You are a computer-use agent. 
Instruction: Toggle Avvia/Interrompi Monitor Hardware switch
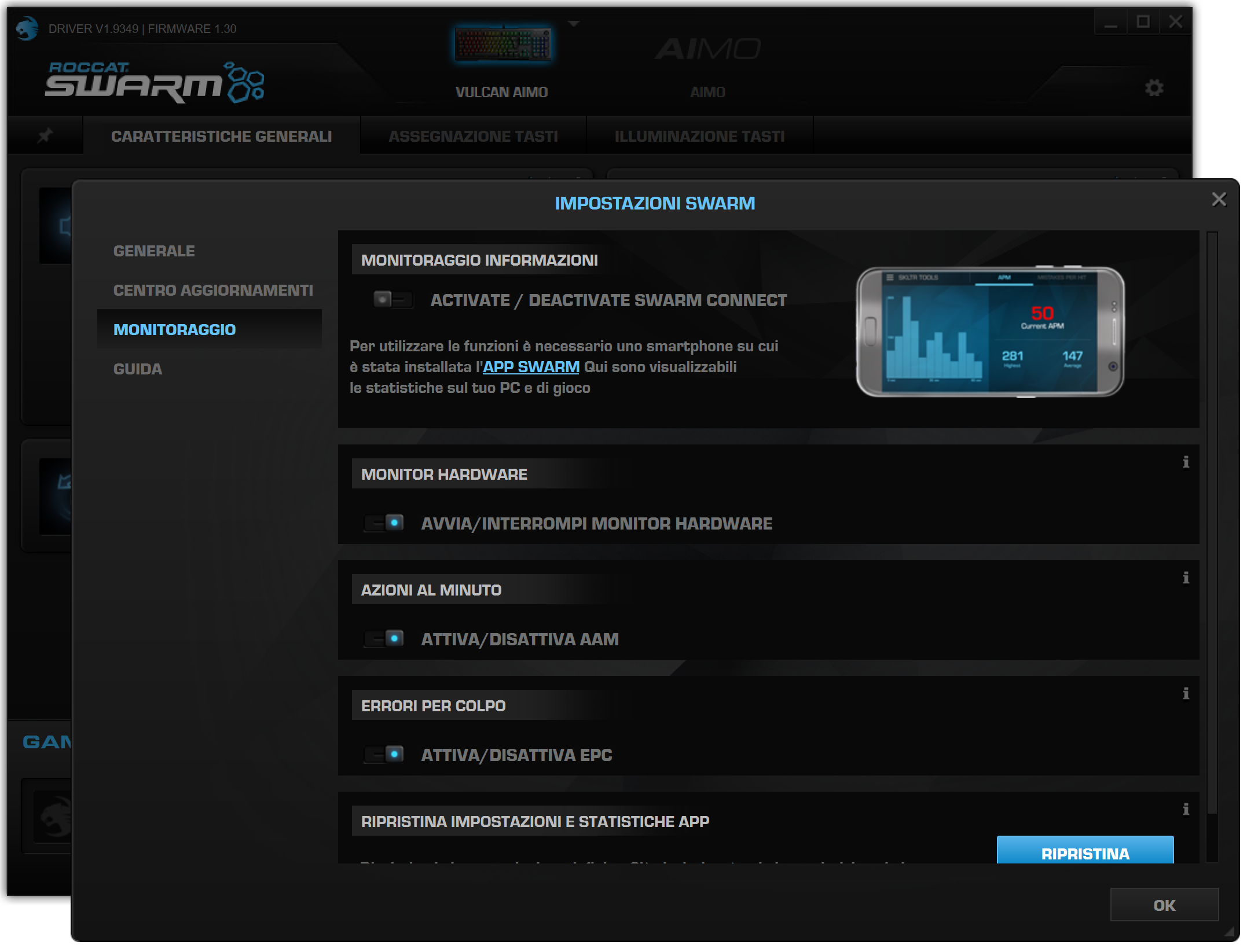pos(384,524)
